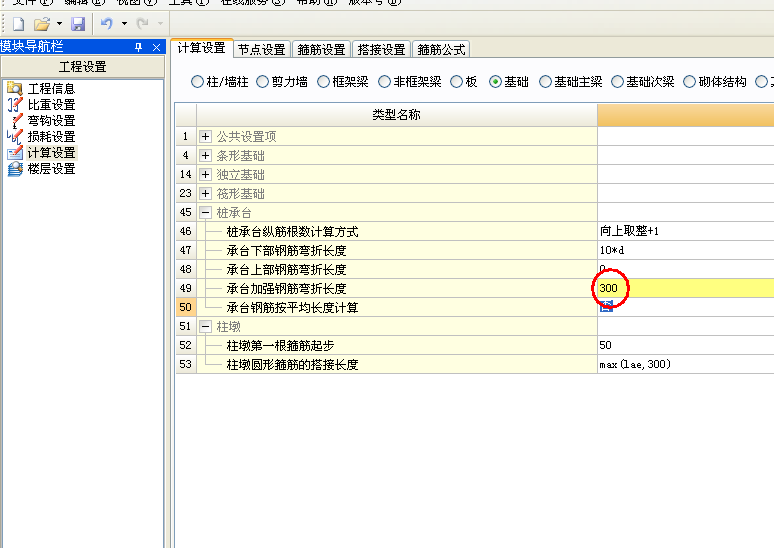
Task: Click the 楼层设置 icon
Action: click(x=15, y=169)
